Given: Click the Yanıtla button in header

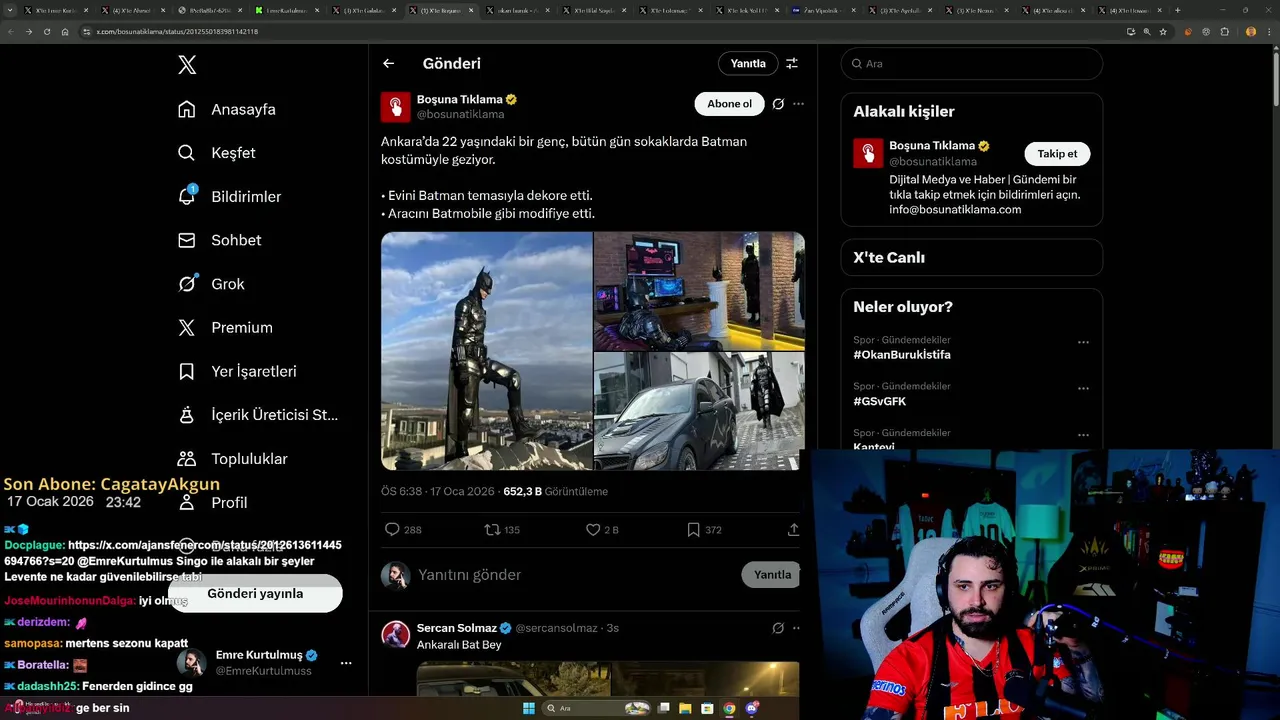Looking at the screenshot, I should [748, 63].
